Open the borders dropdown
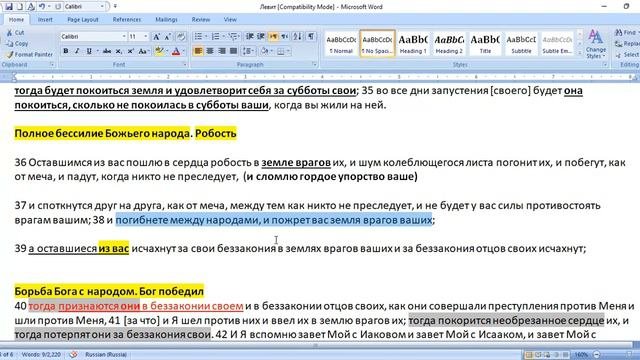This screenshot has height=360, width=640. [289, 51]
